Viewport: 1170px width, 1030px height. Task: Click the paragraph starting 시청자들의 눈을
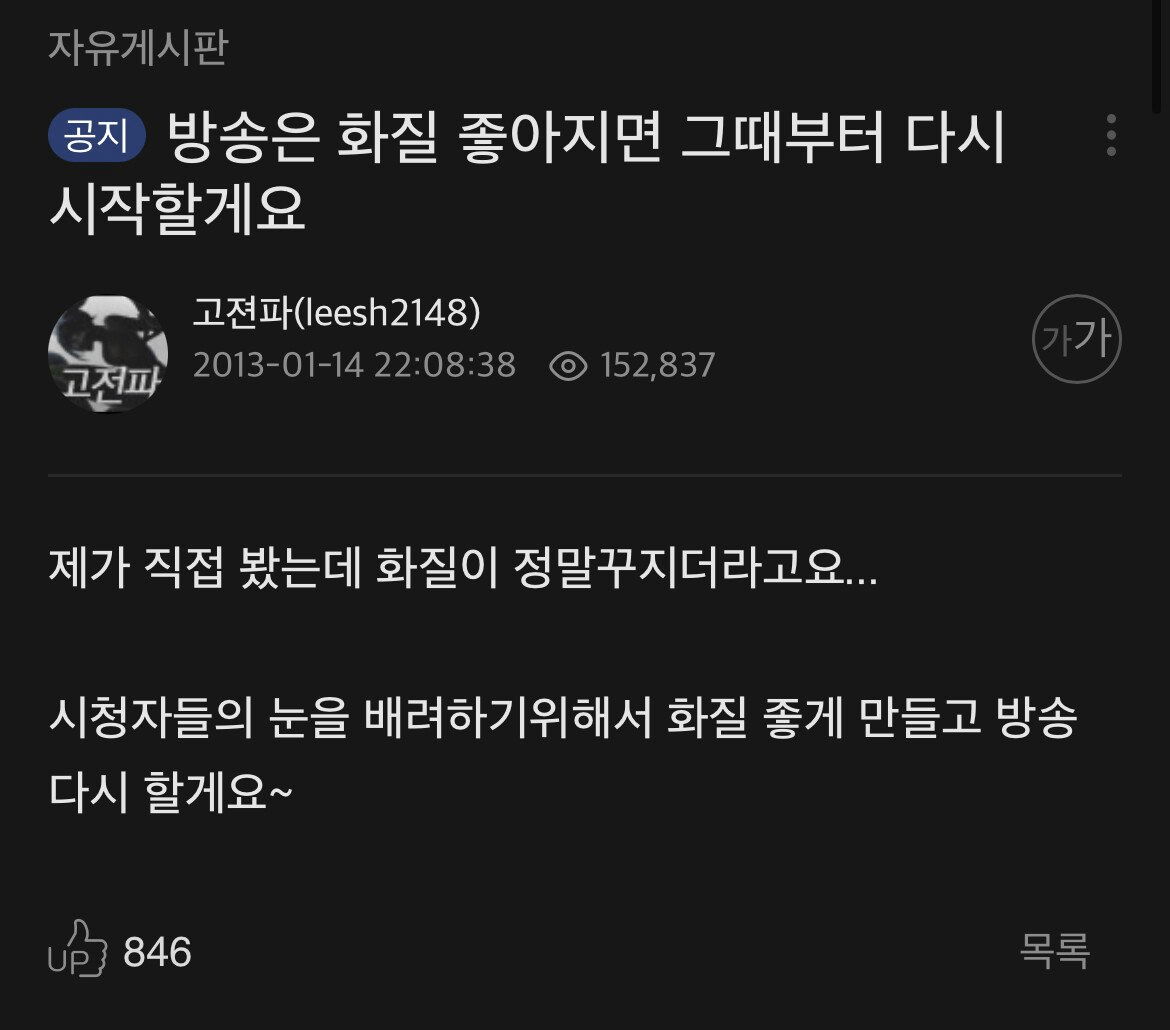(x=563, y=755)
